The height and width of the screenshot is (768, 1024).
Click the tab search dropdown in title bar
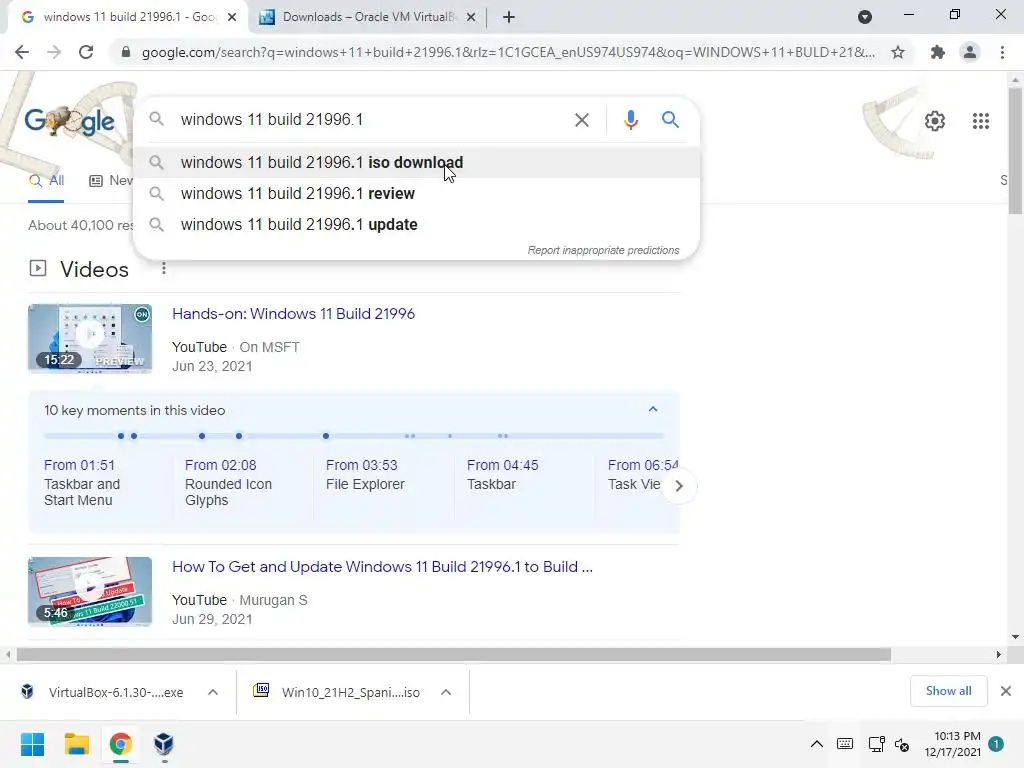(x=865, y=17)
